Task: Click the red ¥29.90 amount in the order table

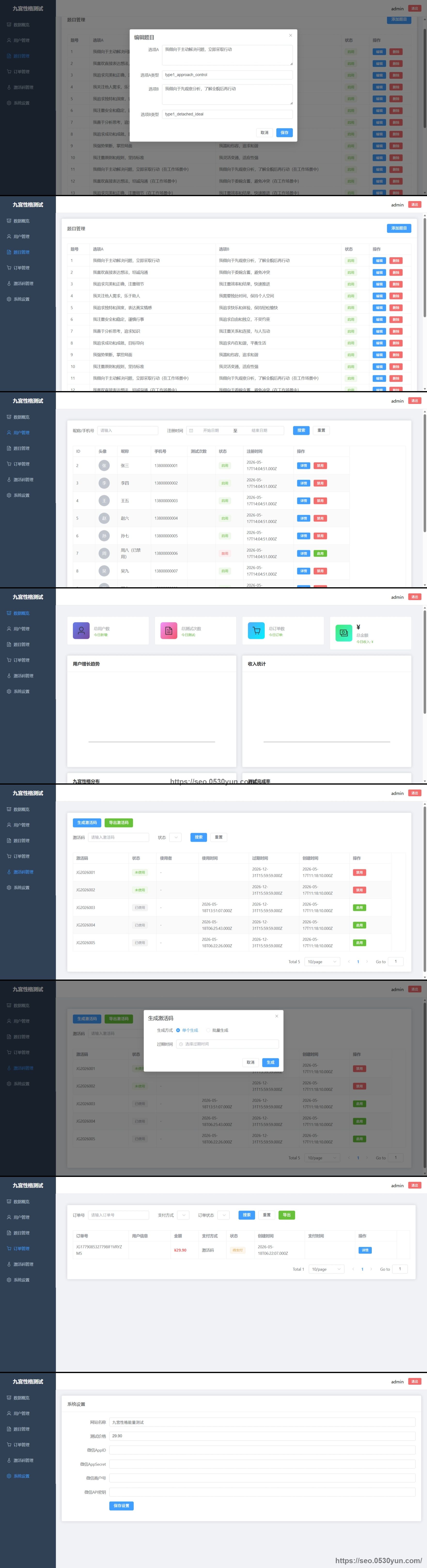Action: point(180,1250)
